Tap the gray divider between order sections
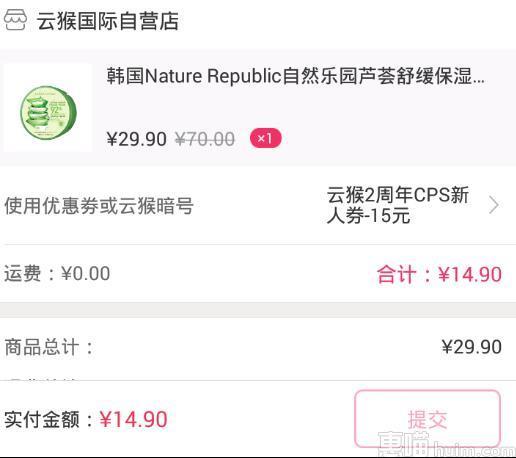 pyautogui.click(x=258, y=310)
